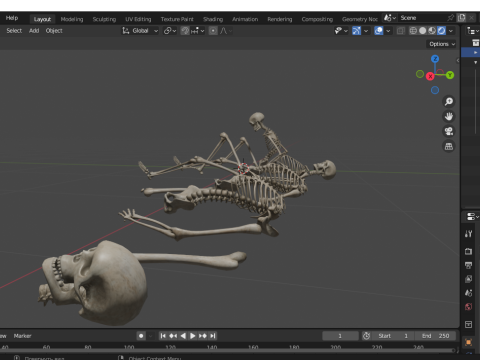Open the object type visibility dropdown

tap(341, 31)
